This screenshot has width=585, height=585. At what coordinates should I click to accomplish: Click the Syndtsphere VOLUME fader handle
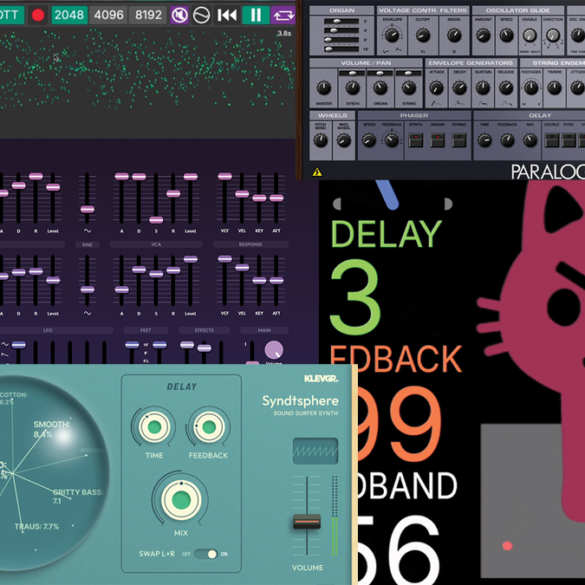click(307, 521)
